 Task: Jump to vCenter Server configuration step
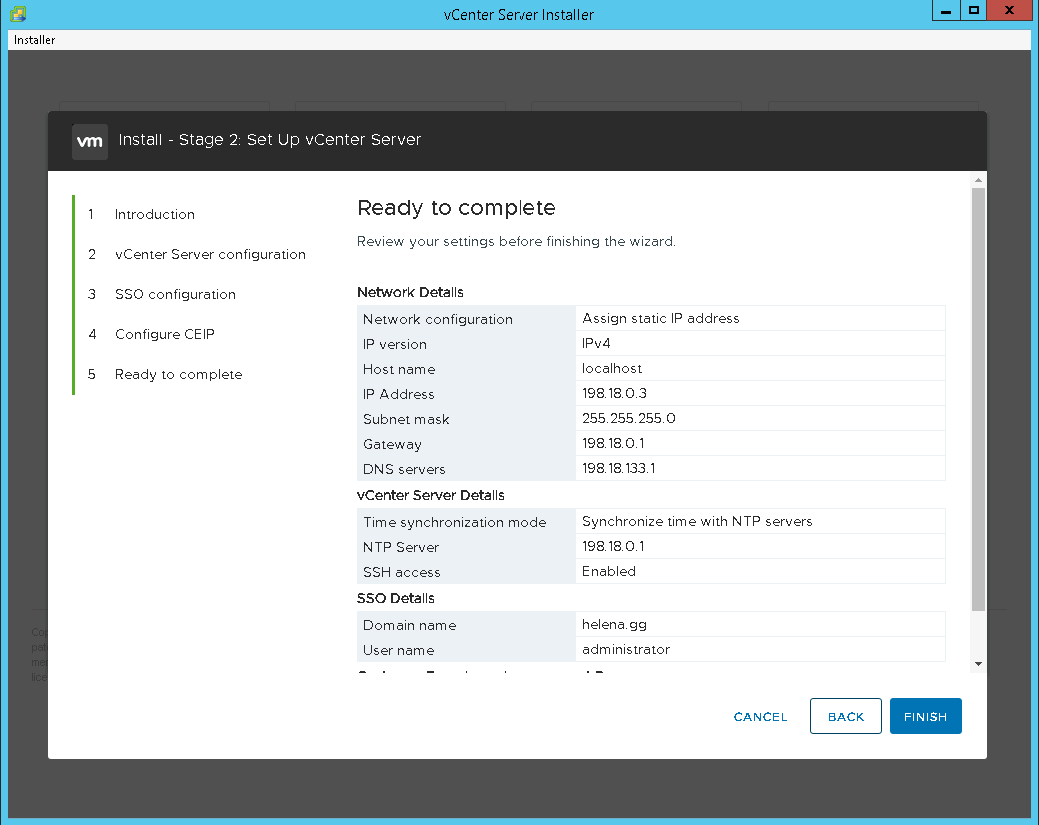pyautogui.click(x=210, y=254)
